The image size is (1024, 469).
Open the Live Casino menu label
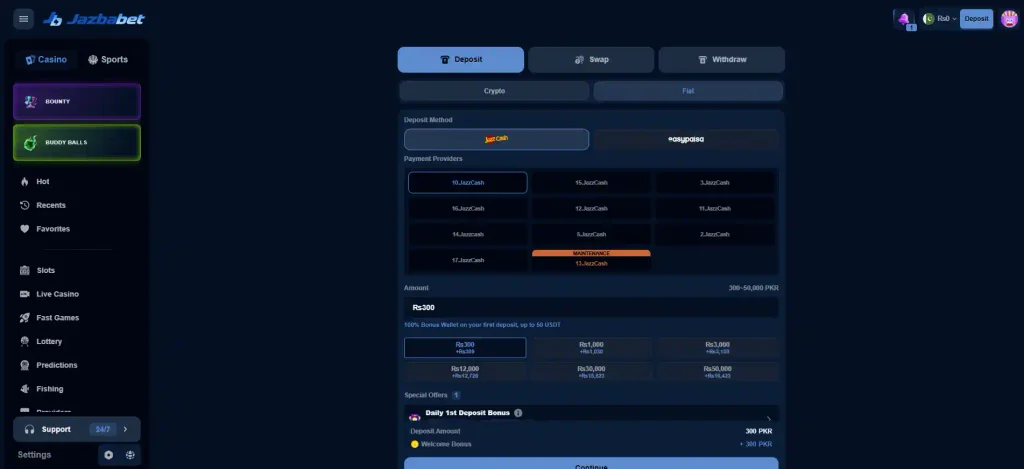(57, 294)
